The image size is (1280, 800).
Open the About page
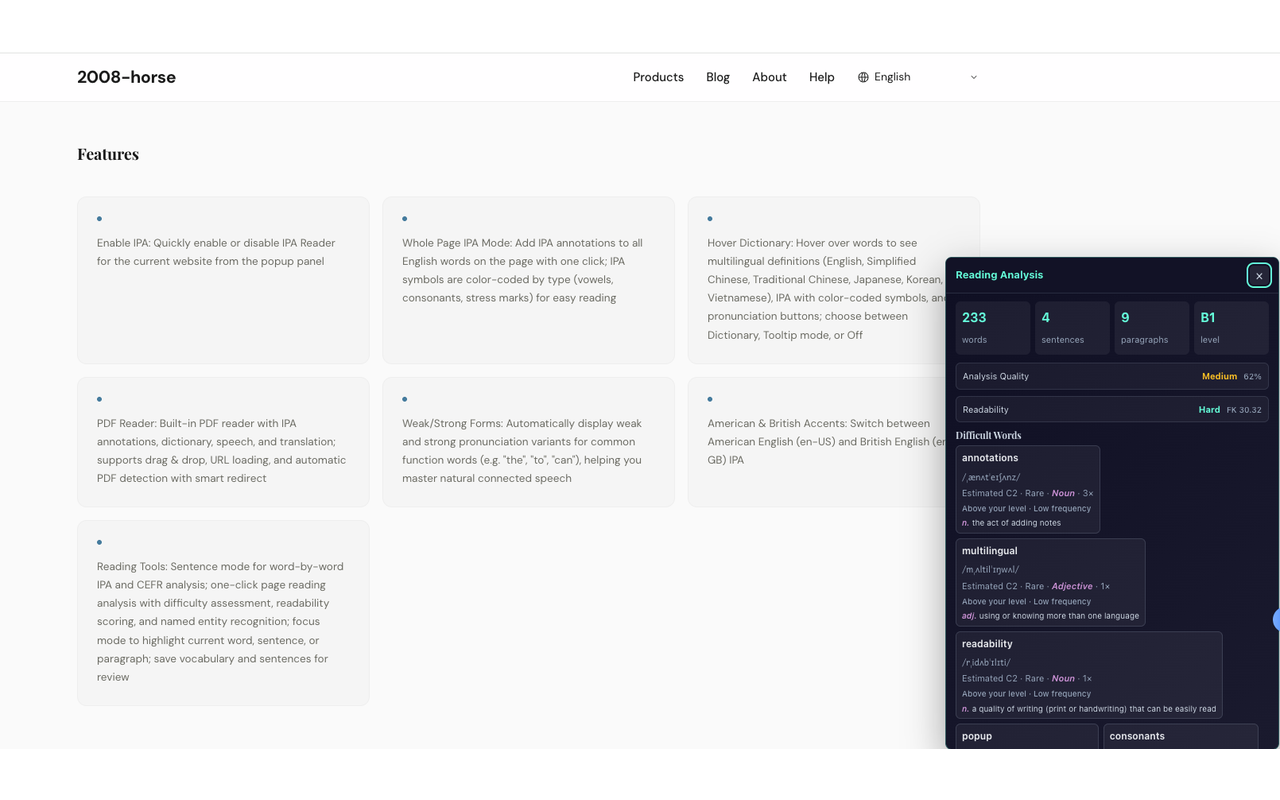769,77
